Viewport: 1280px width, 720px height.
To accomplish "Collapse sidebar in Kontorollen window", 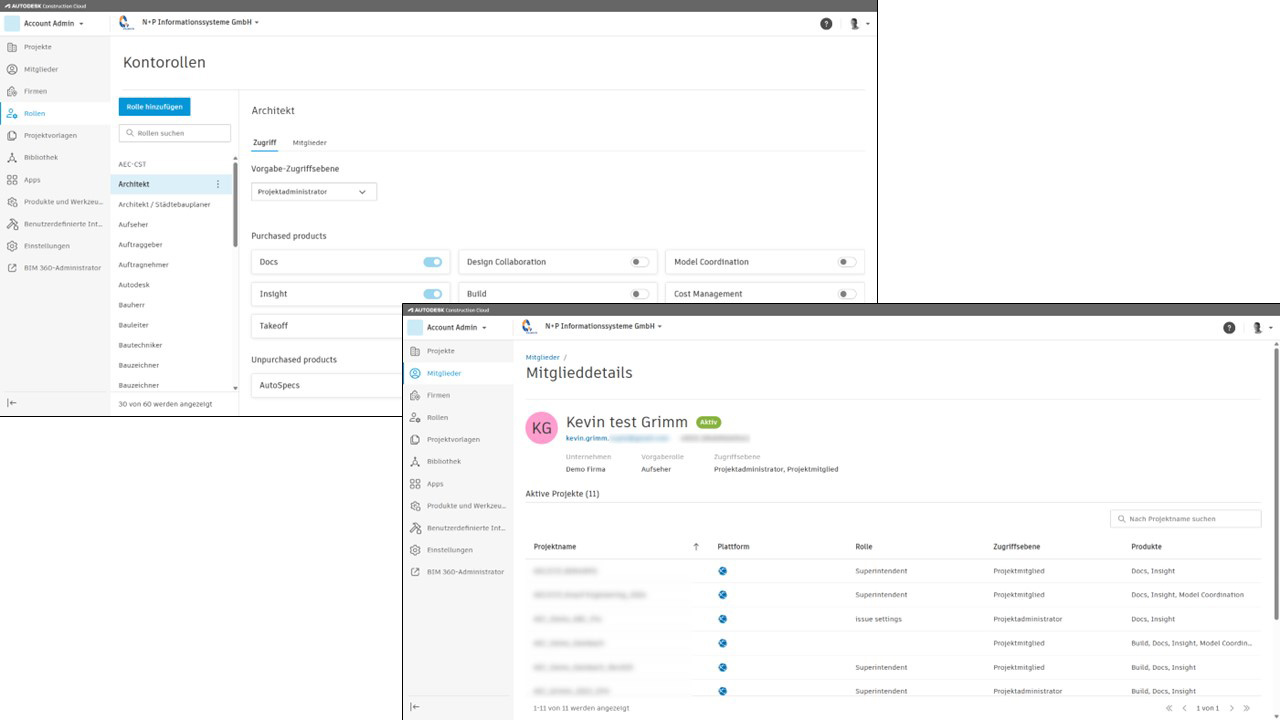I will pos(12,403).
